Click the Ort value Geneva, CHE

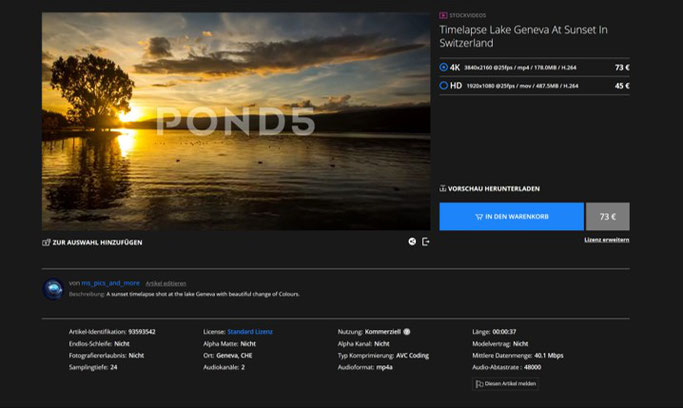pos(234,355)
